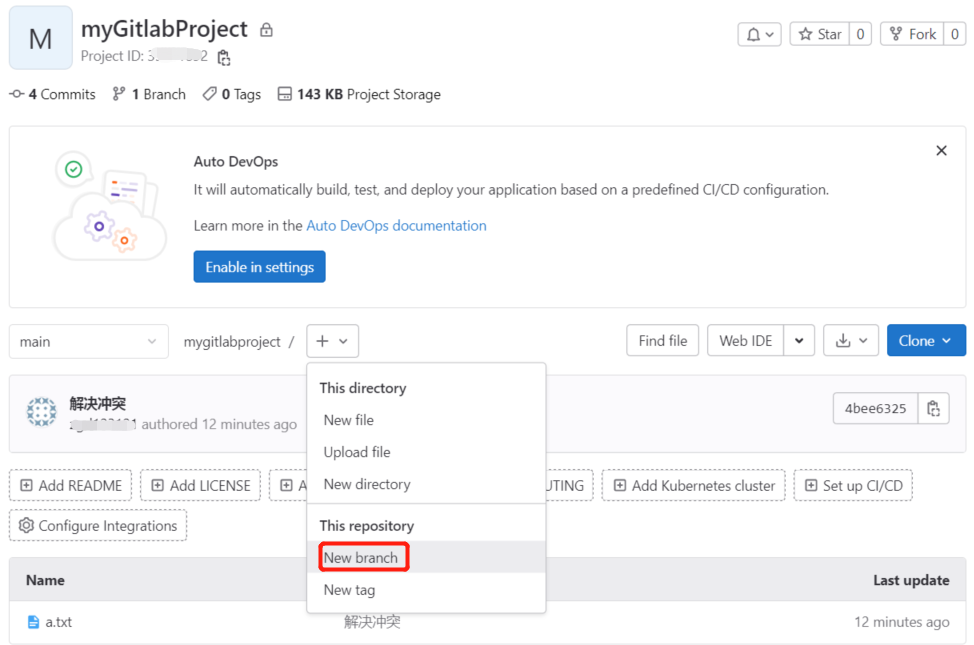
Task: Open the Clone dropdown
Action: [926, 341]
